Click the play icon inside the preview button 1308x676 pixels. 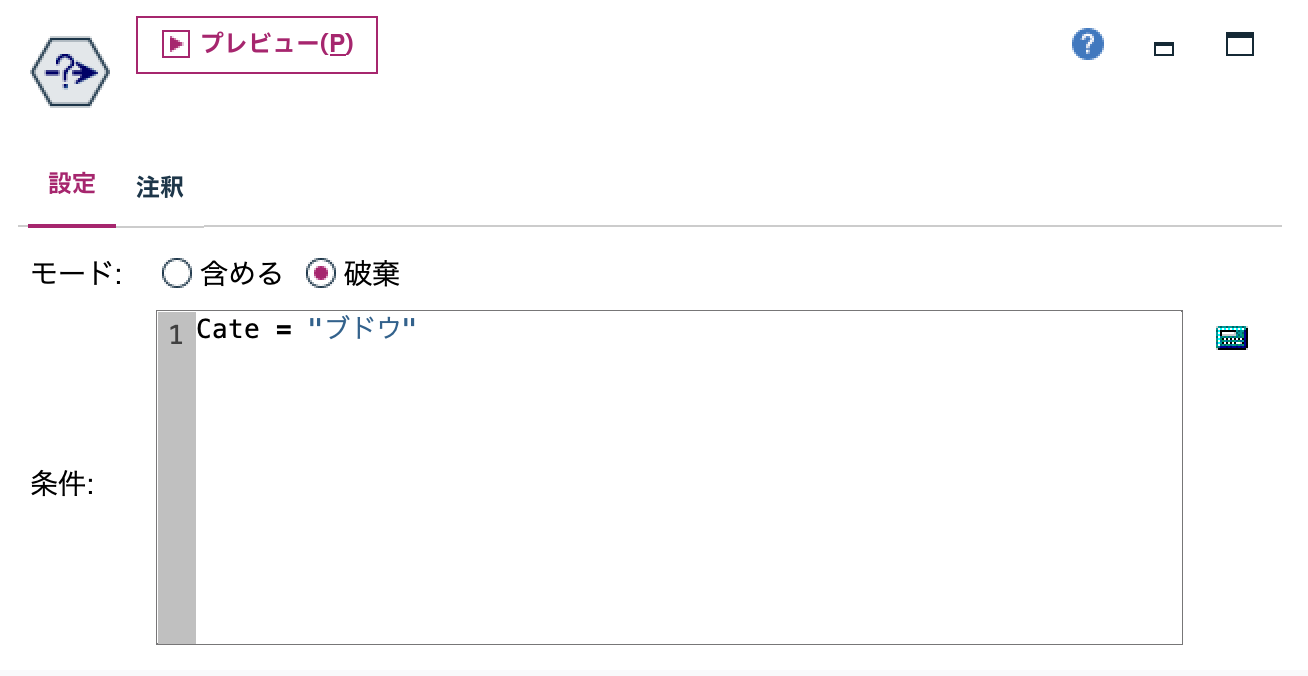pyautogui.click(x=175, y=45)
